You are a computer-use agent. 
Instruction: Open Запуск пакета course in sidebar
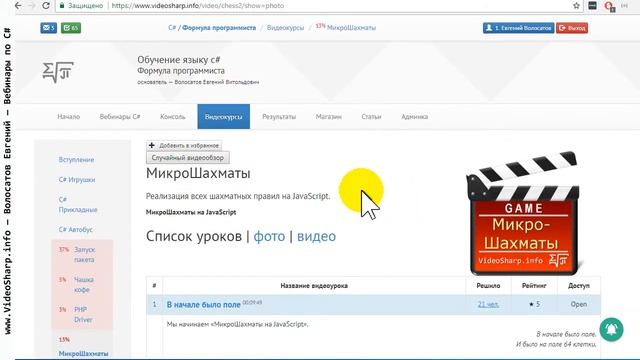pos(84,254)
